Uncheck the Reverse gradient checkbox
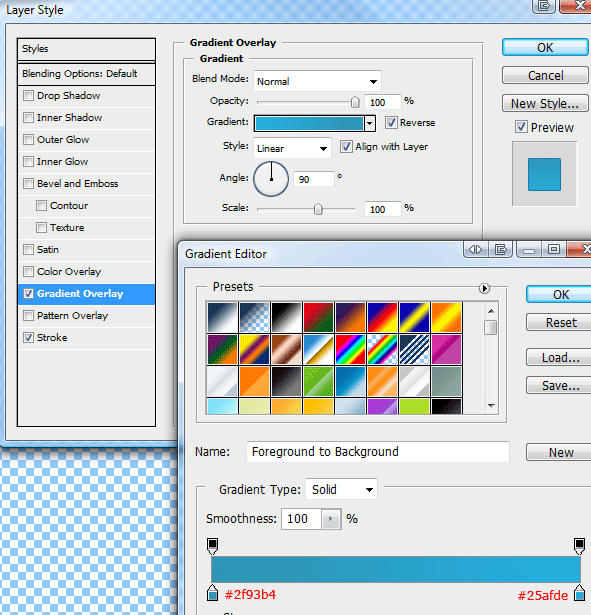This screenshot has height=615, width=591. point(391,123)
